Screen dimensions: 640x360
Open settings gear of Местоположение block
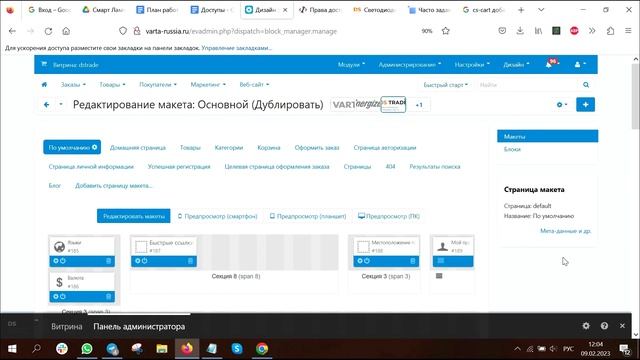coord(360,261)
